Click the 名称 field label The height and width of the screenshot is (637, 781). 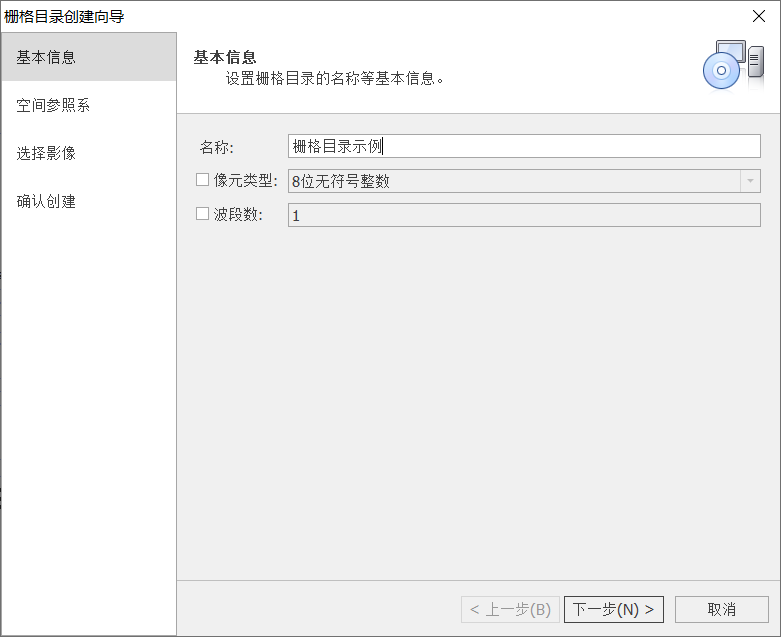[216, 147]
